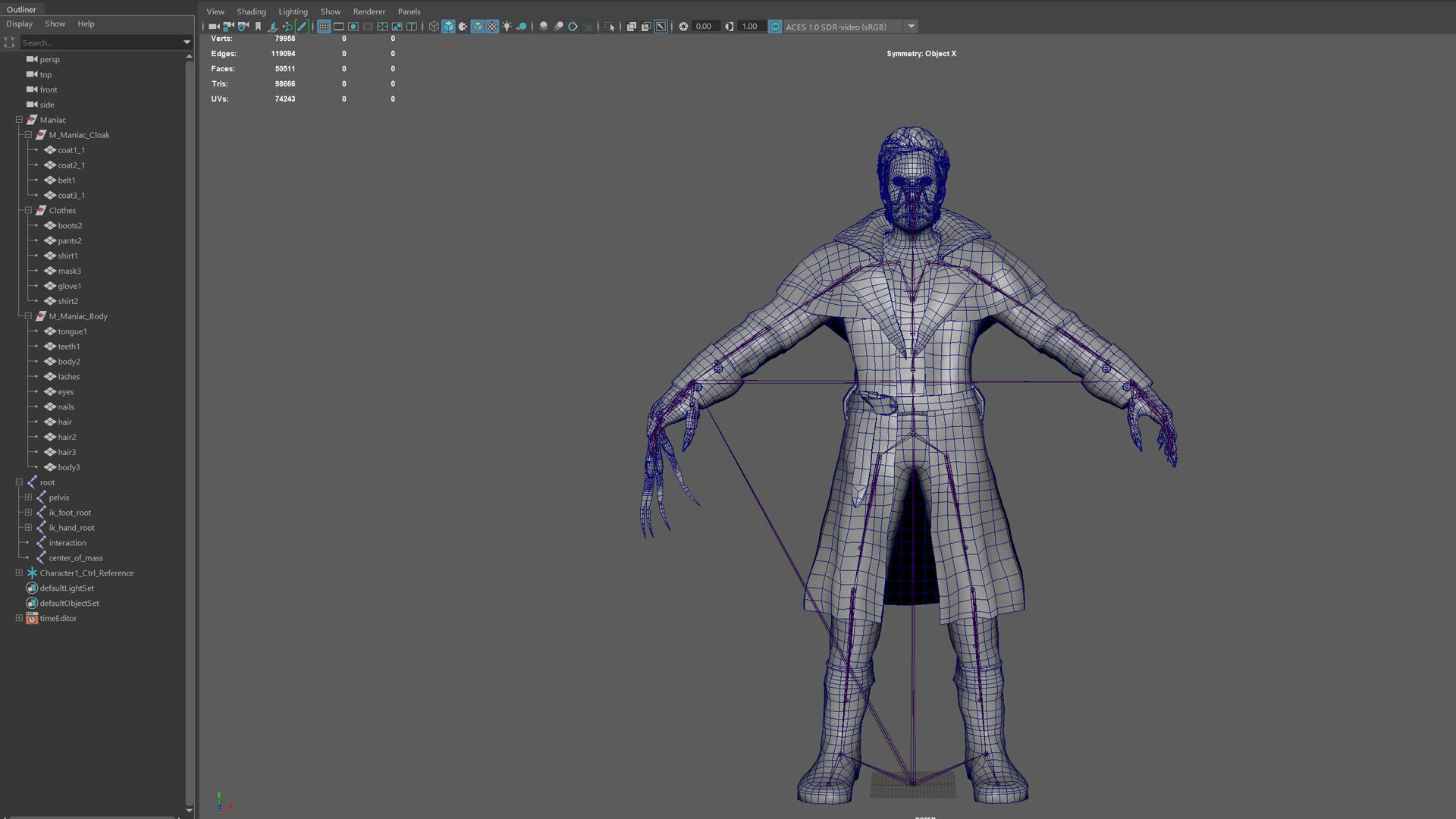This screenshot has width=1456, height=819.
Task: Toggle the color management ON button
Action: point(775,27)
